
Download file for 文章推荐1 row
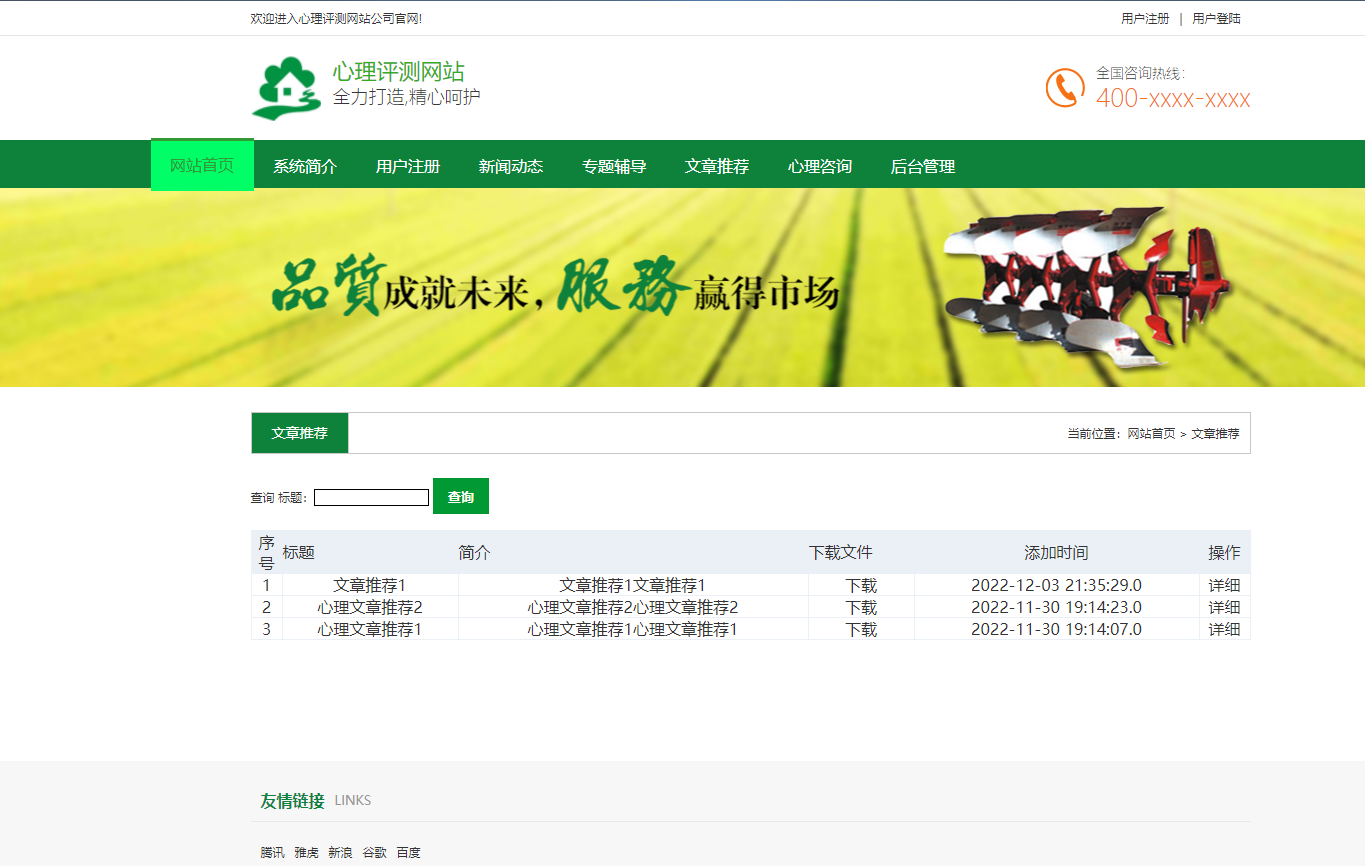coord(861,585)
